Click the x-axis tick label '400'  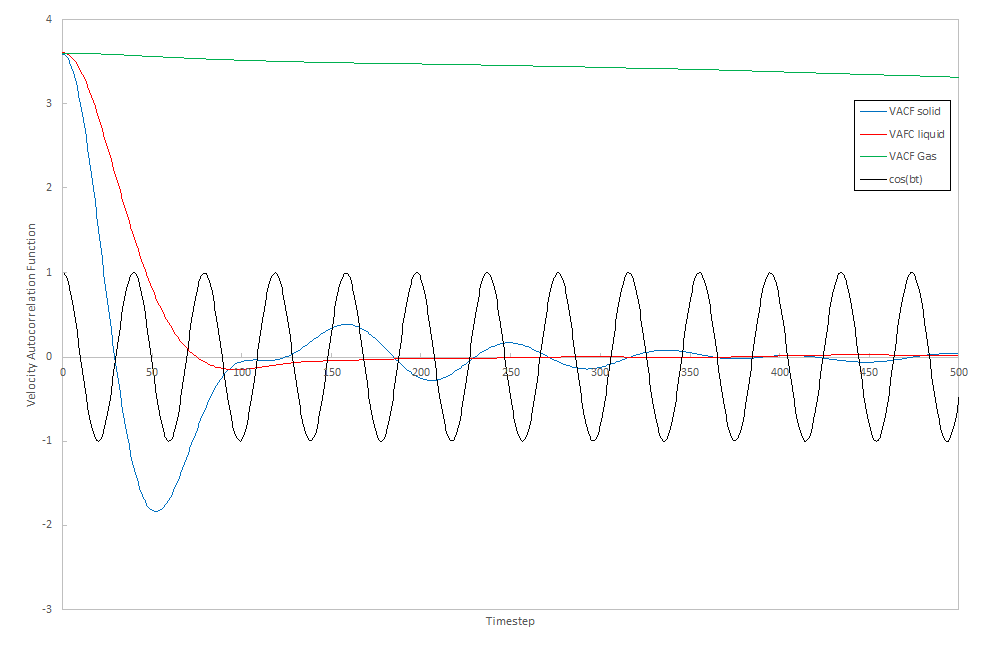[x=779, y=372]
